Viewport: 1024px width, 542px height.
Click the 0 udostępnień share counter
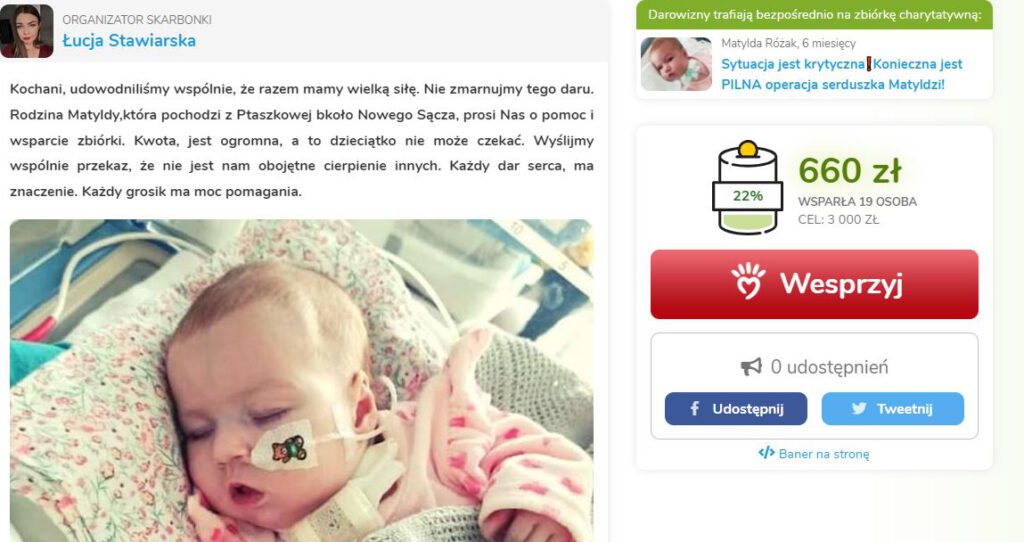pyautogui.click(x=829, y=367)
